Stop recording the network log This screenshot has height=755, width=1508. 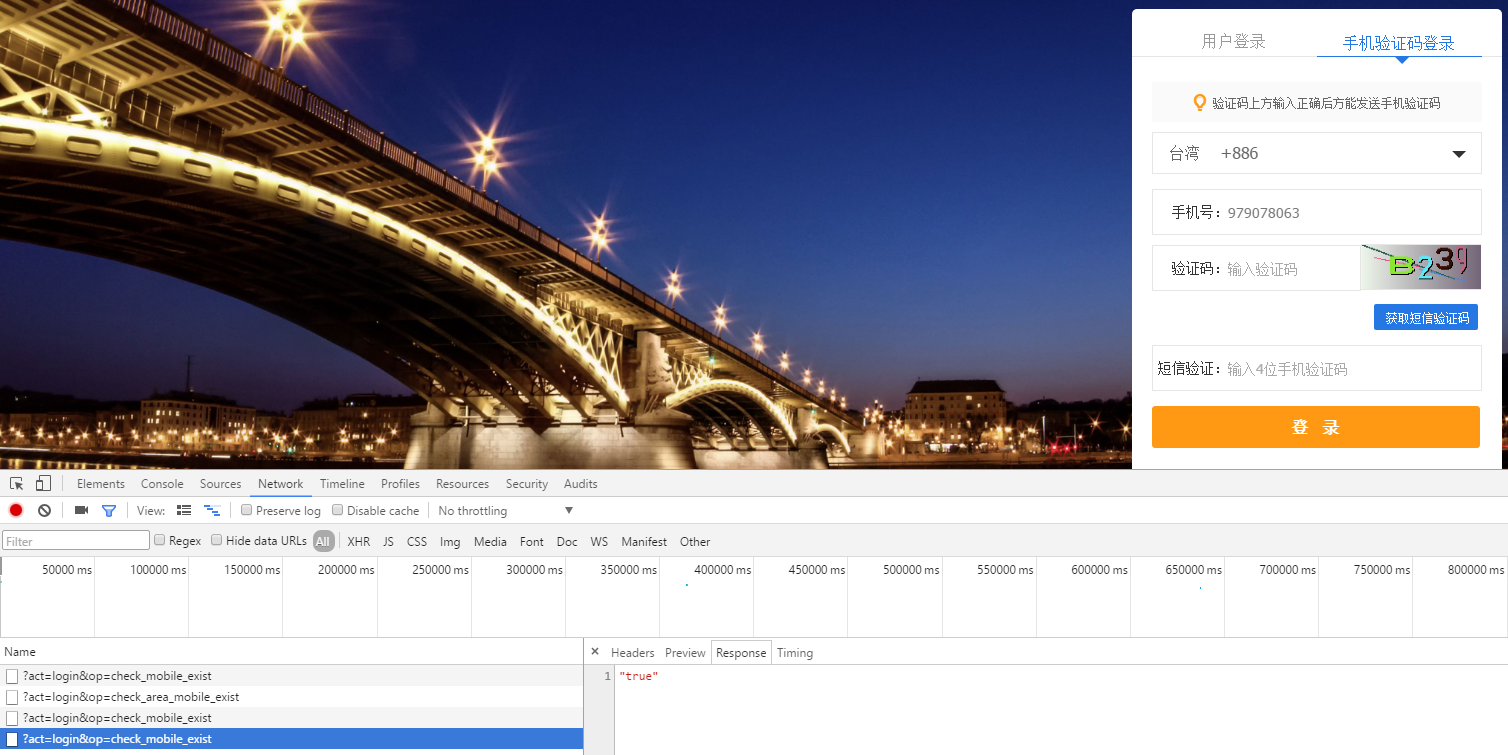coord(16,511)
